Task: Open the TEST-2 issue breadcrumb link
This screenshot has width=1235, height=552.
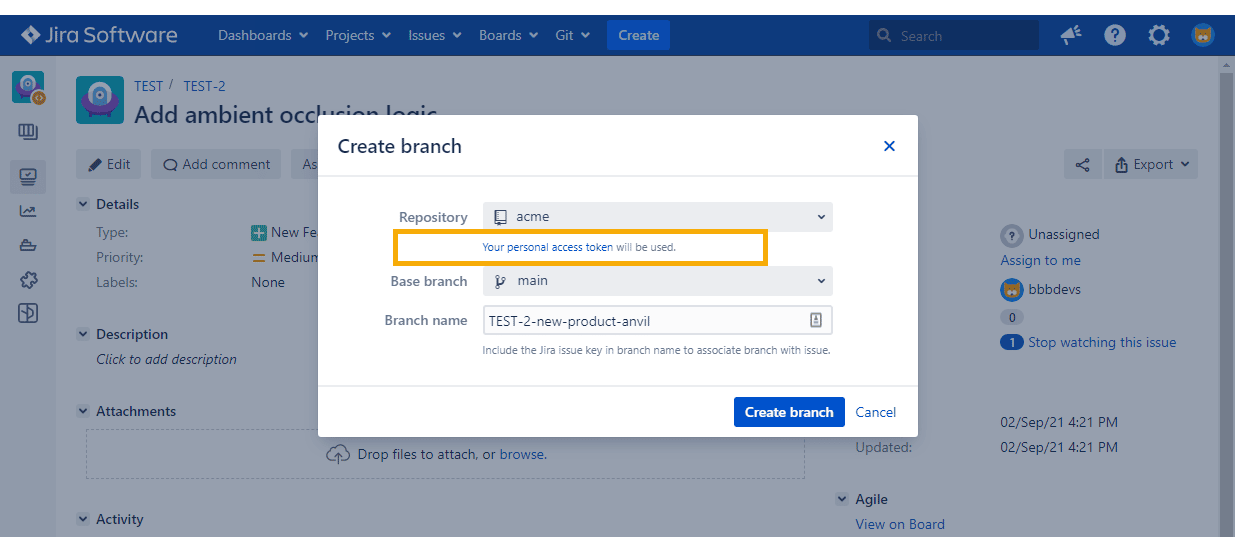Action: [x=205, y=86]
